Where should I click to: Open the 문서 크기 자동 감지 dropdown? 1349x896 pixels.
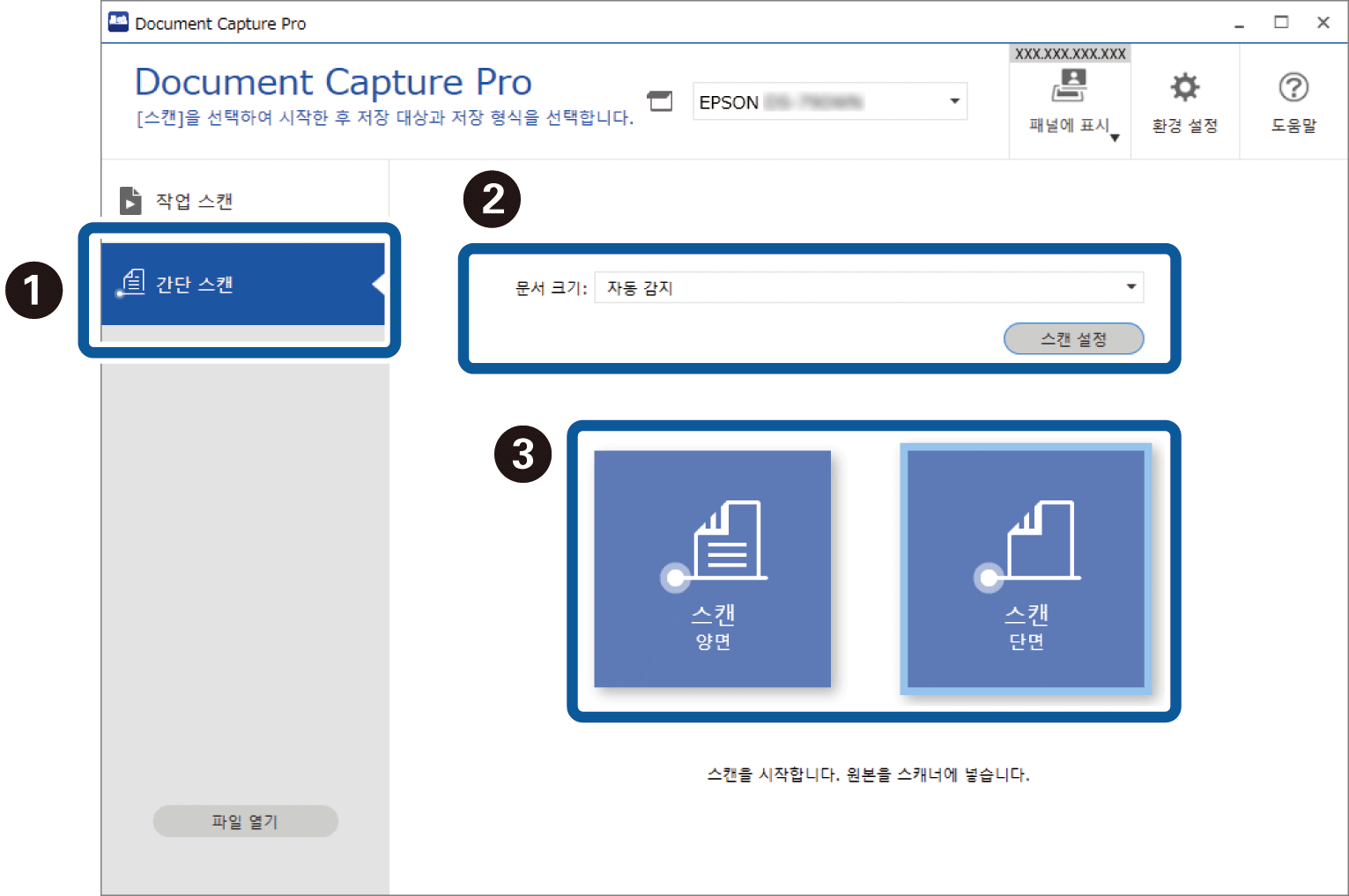point(1130,287)
